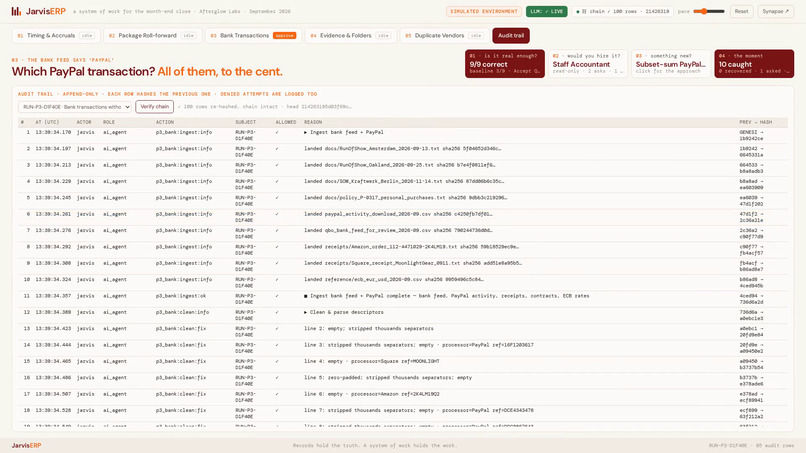Click the line 4 Square ref=MOONLIGHT row

[403, 365]
